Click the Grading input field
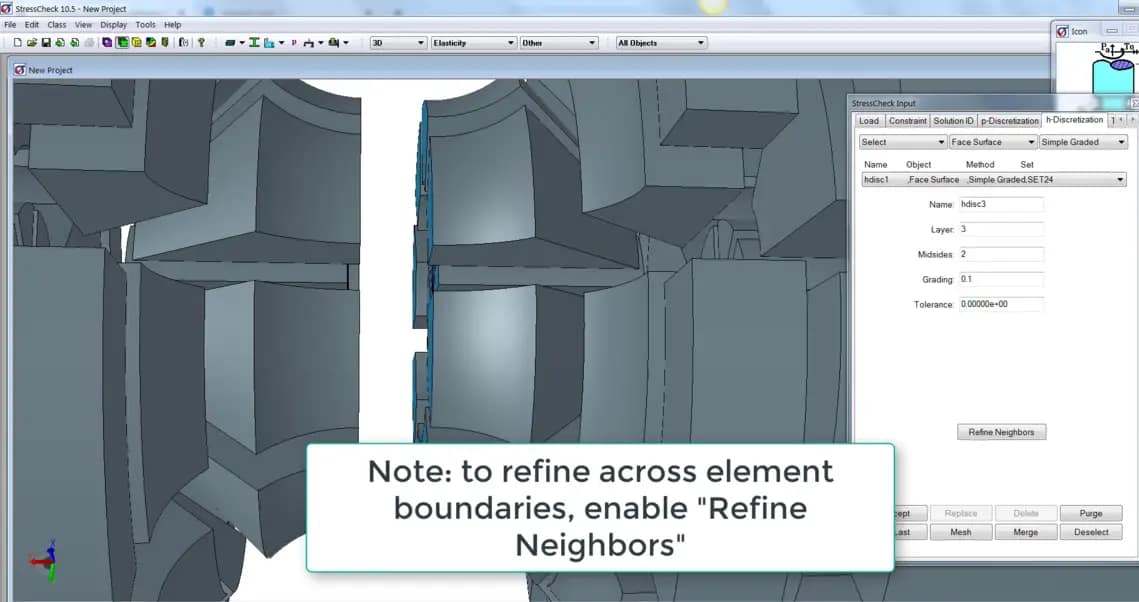1139x602 pixels. tap(1000, 279)
